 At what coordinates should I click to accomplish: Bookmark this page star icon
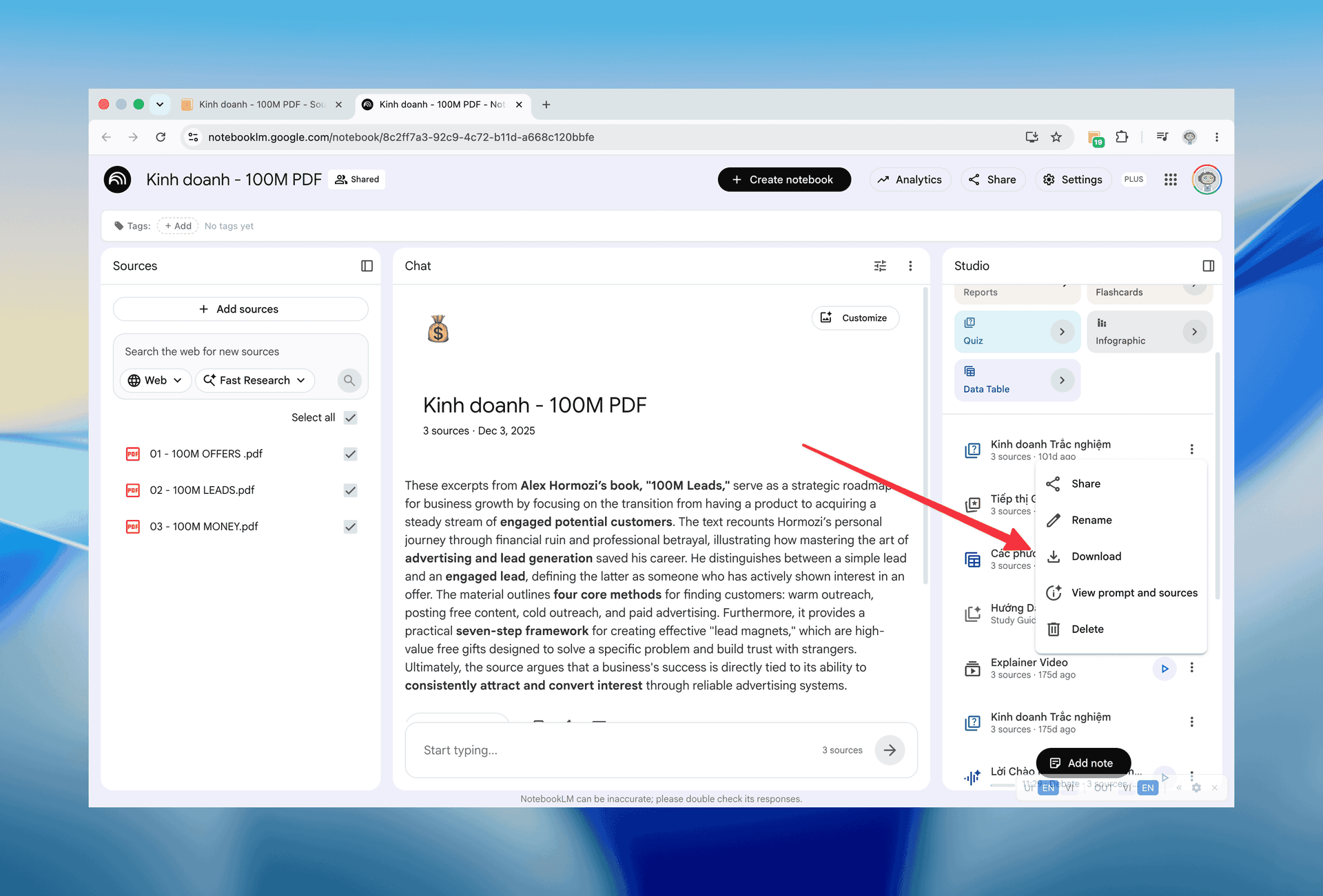1056,137
